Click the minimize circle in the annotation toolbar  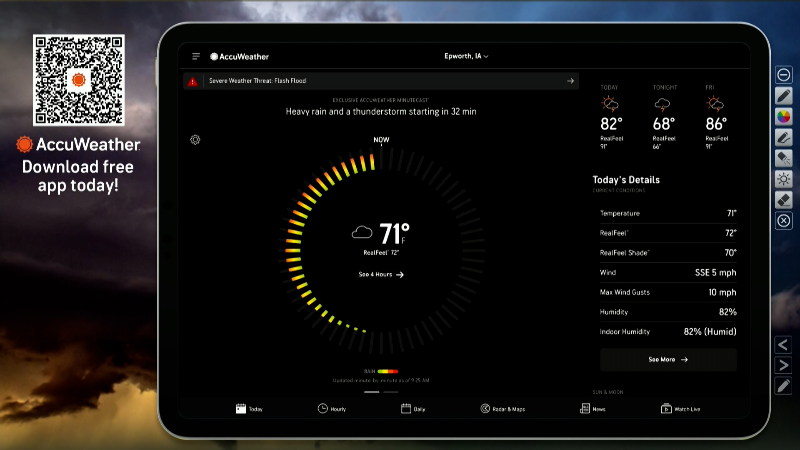(784, 75)
